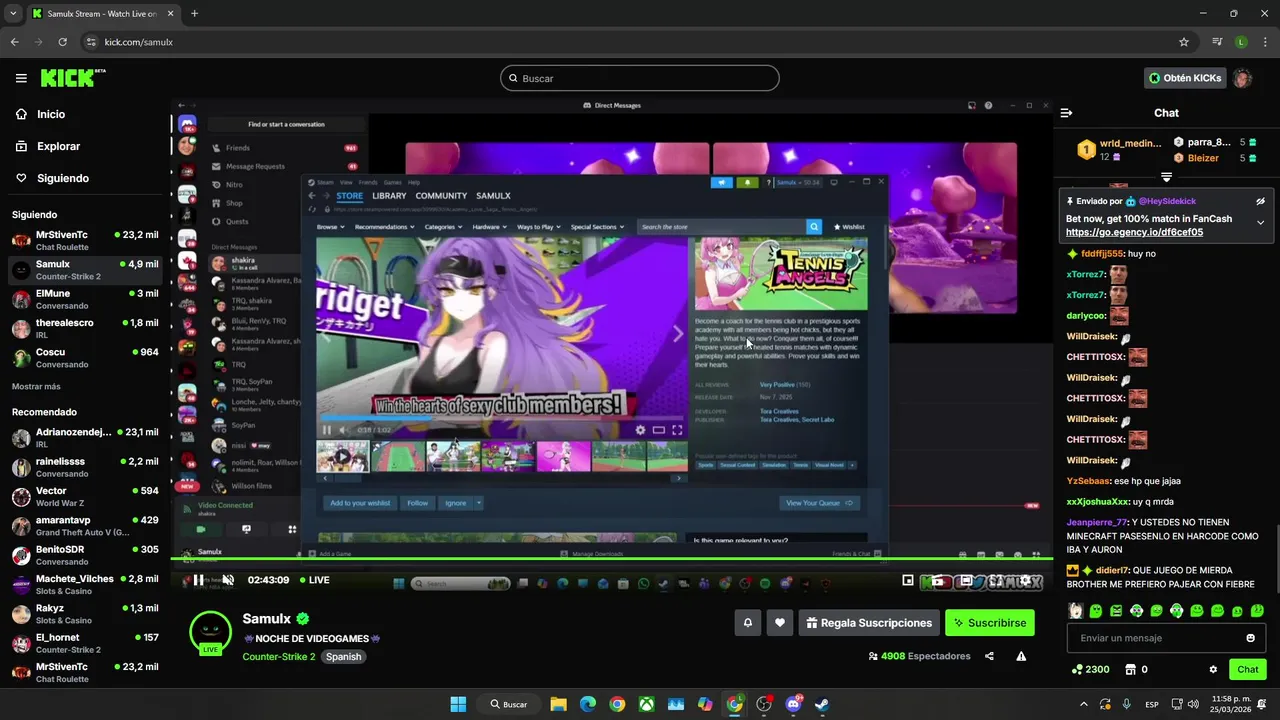Open the go.egency.io pinned link
1280x720 pixels.
[1134, 232]
